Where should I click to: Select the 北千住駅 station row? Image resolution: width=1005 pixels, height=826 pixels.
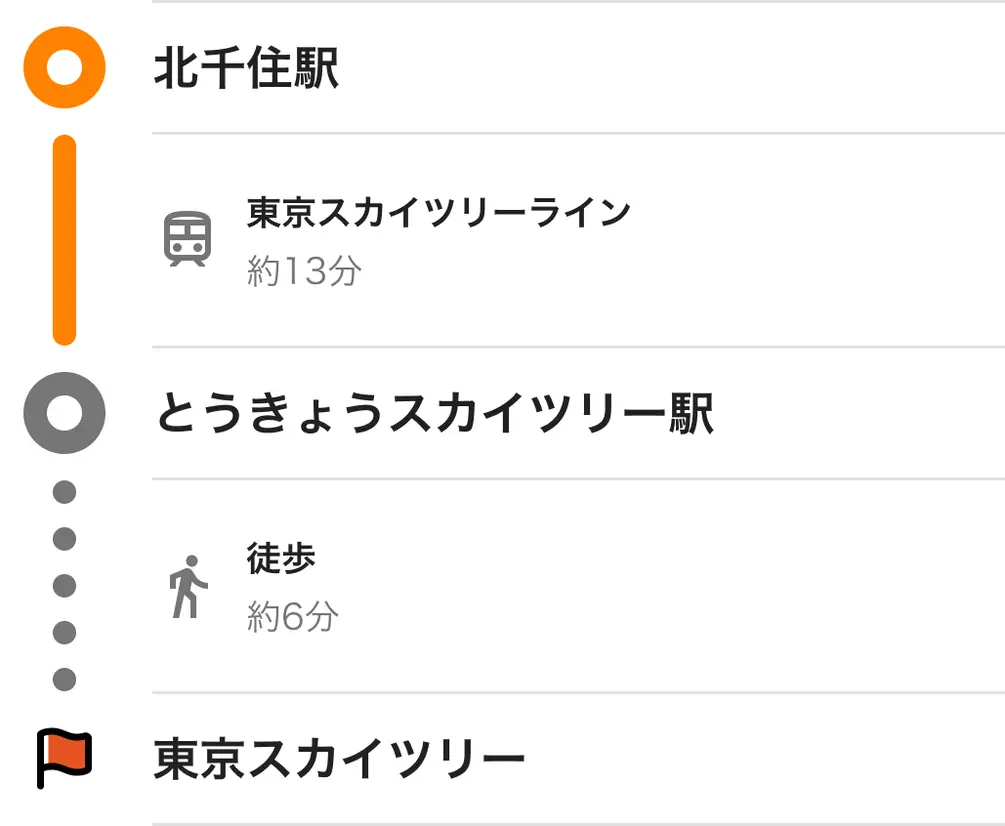[578, 67]
